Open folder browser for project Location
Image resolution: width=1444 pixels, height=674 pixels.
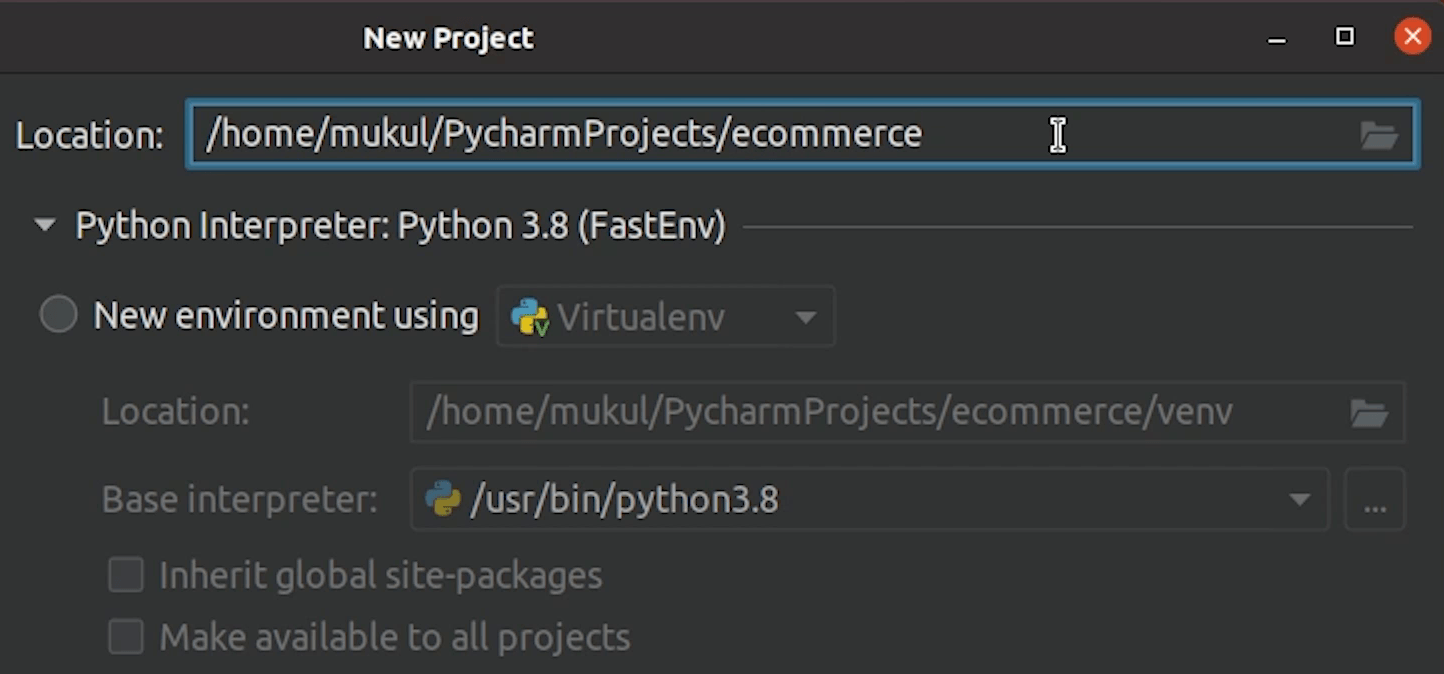pos(1380,134)
